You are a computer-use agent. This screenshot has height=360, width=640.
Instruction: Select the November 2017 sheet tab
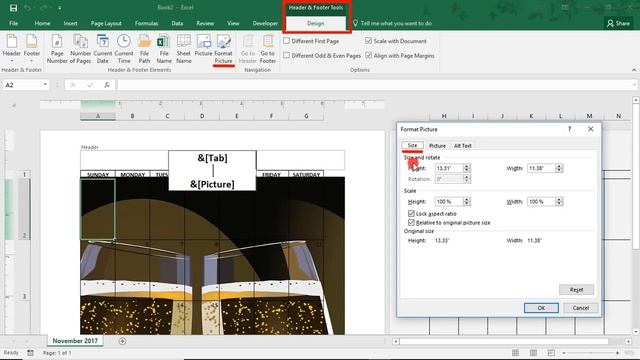click(x=75, y=341)
